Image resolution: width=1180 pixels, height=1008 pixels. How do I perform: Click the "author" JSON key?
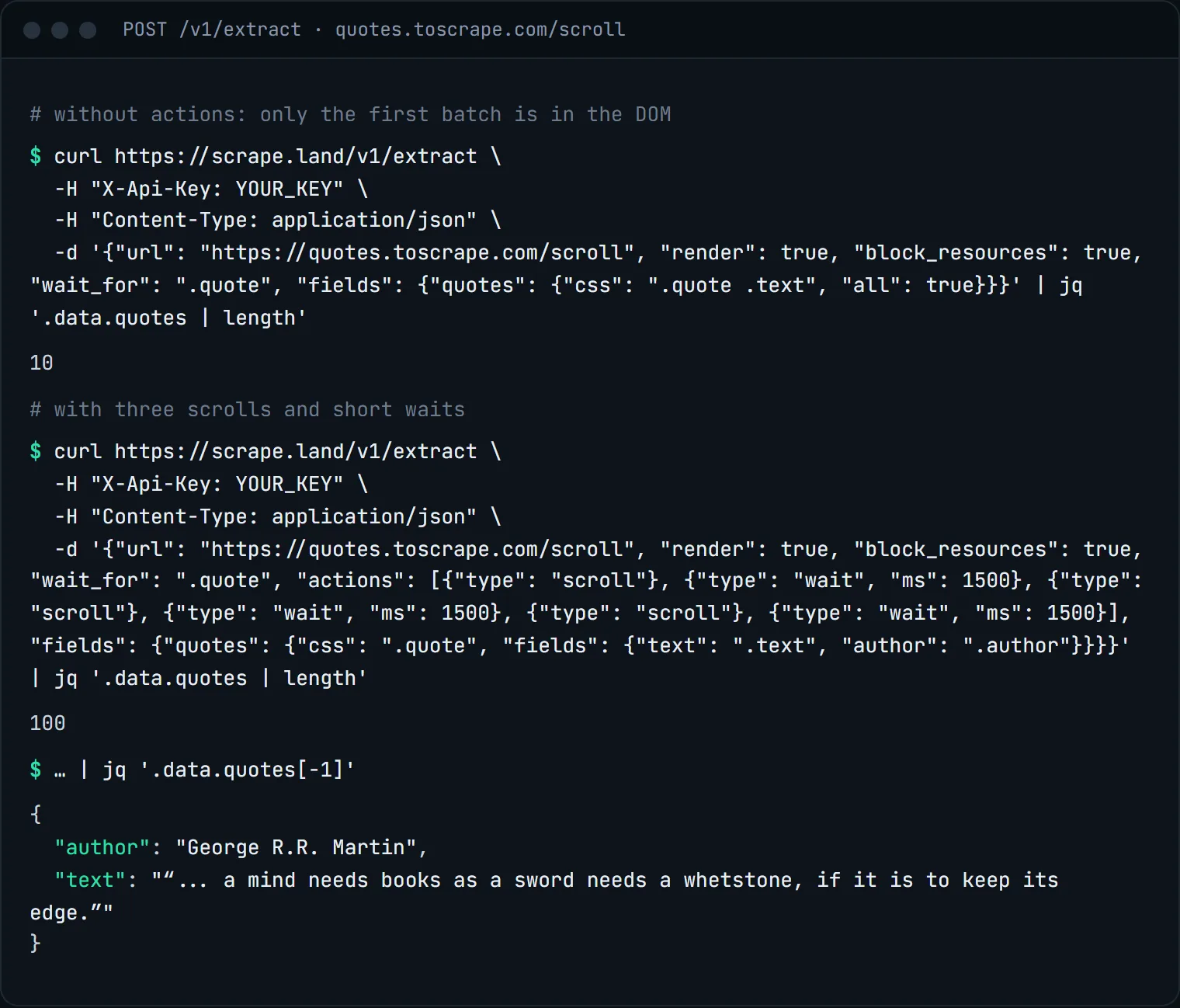point(102,847)
